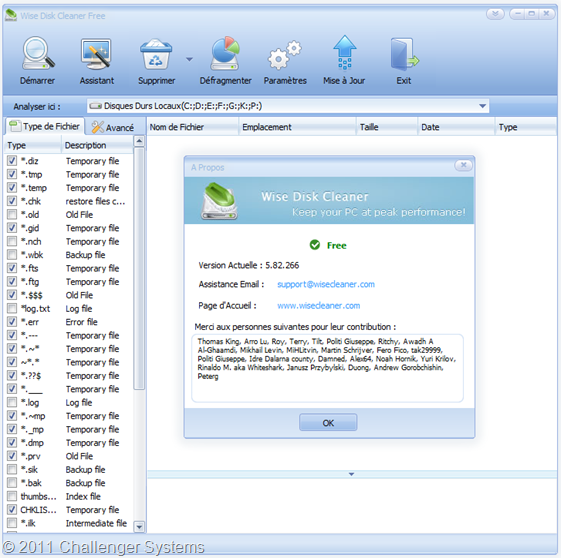Start scan with the Démarrer icon
This screenshot has height=558, width=561.
pos(38,54)
